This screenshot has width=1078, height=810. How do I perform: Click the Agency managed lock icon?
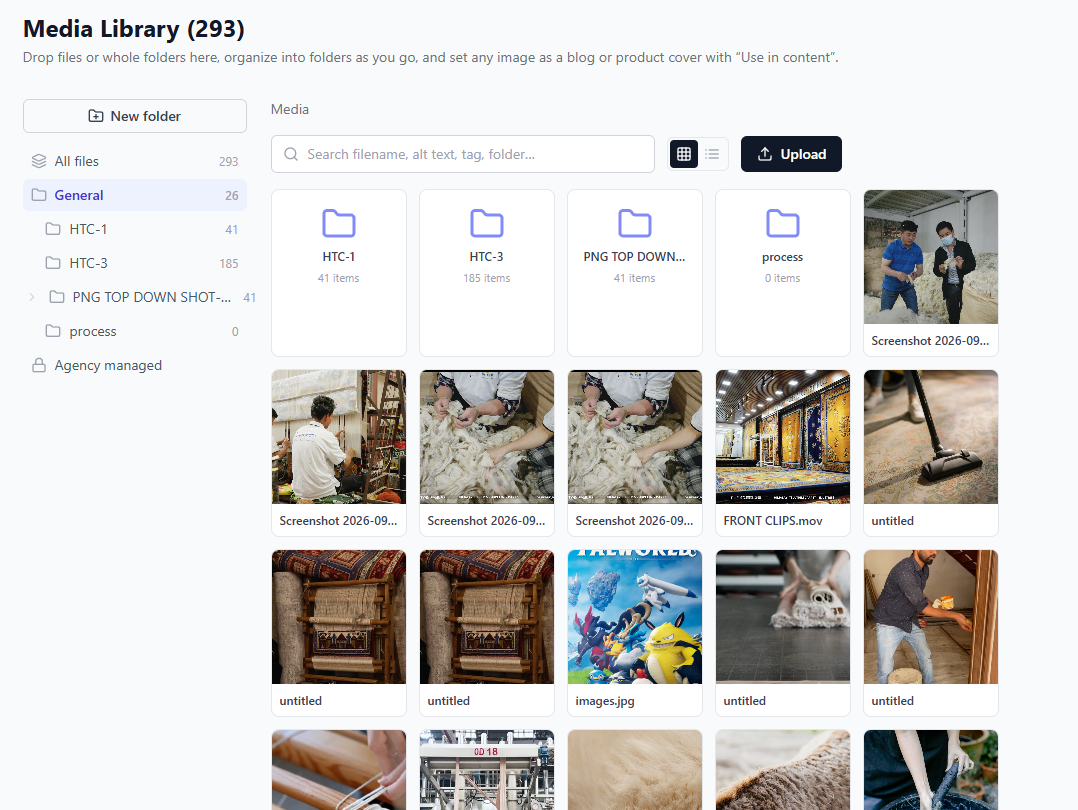(39, 365)
